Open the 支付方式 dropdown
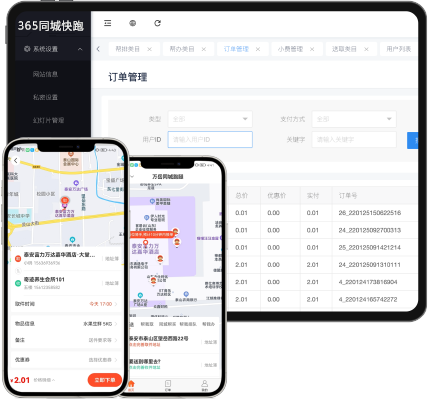 (x=354, y=119)
